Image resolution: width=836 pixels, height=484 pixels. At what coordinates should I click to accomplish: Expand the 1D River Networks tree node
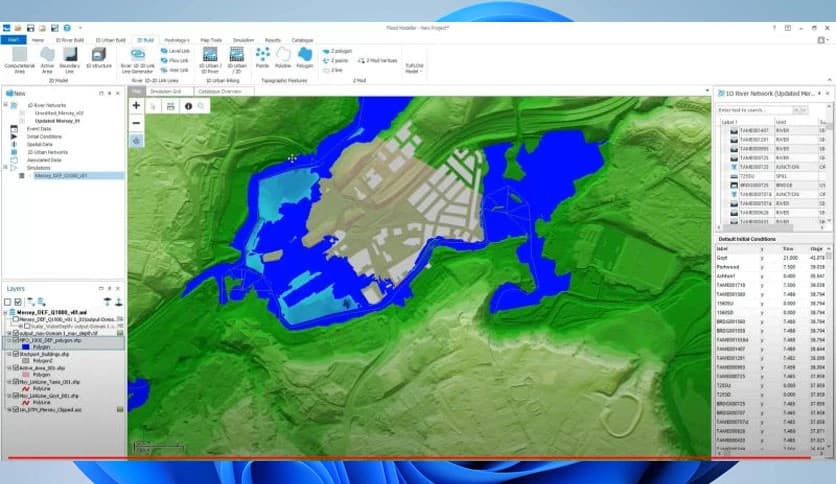click(x=6, y=105)
